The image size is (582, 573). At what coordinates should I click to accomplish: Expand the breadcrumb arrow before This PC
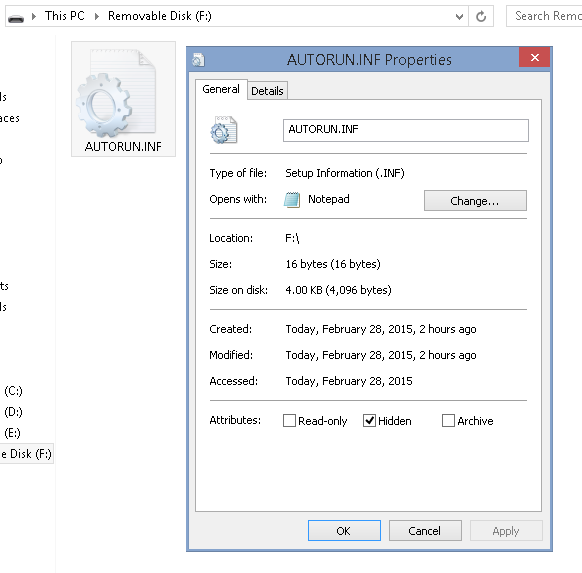coord(34,16)
